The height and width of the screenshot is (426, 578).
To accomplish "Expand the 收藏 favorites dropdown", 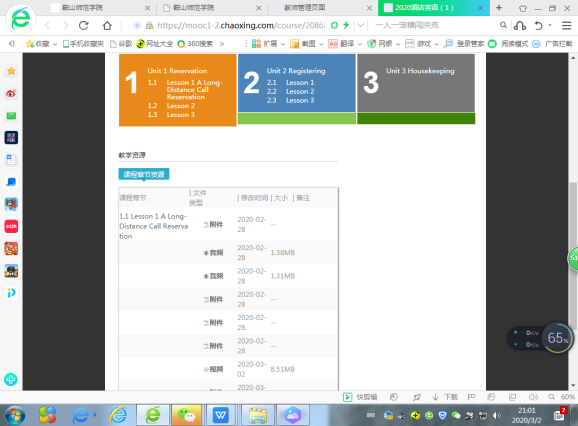I will [55, 44].
